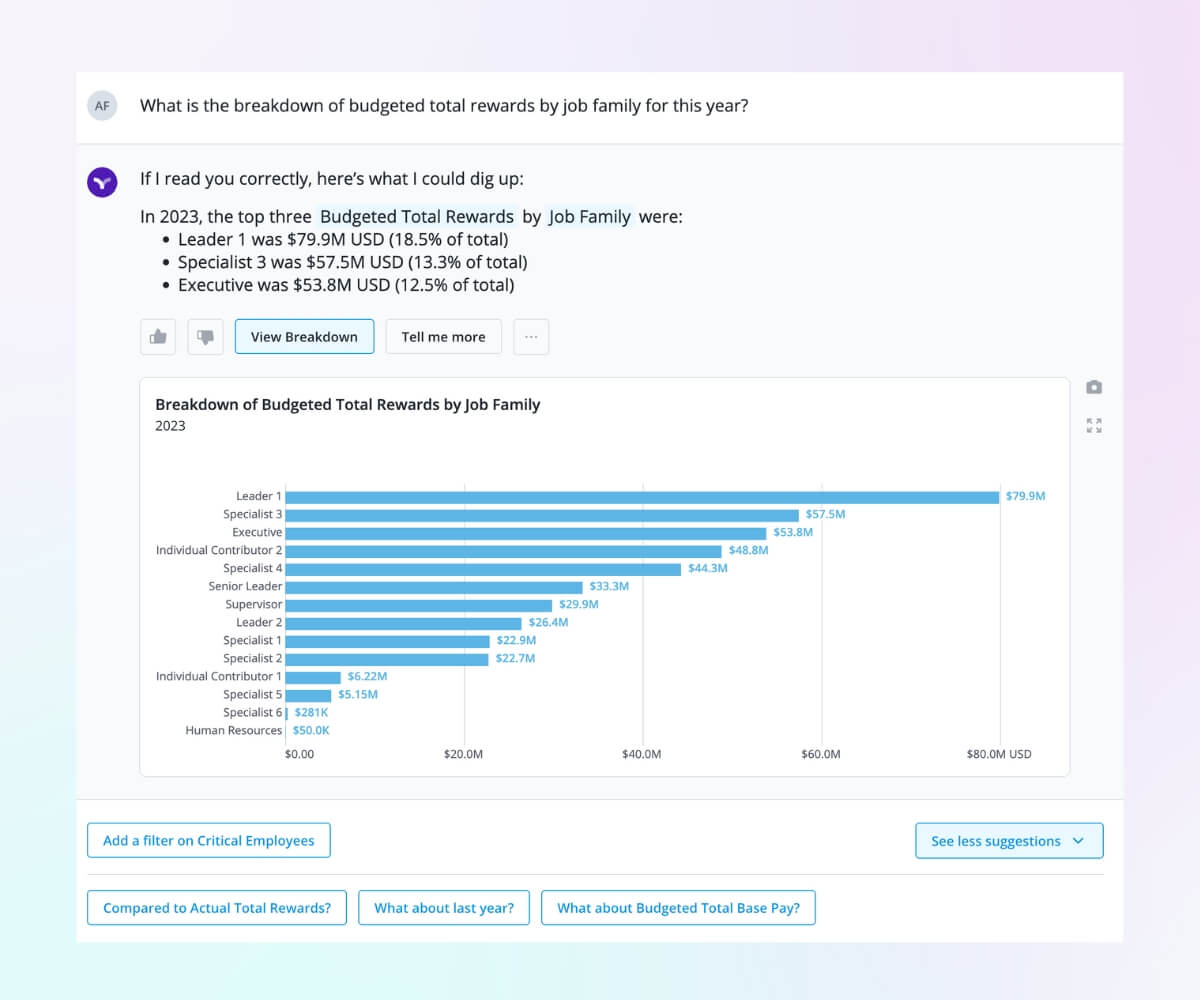
Task: Select the Leader 2 bar
Action: [403, 623]
